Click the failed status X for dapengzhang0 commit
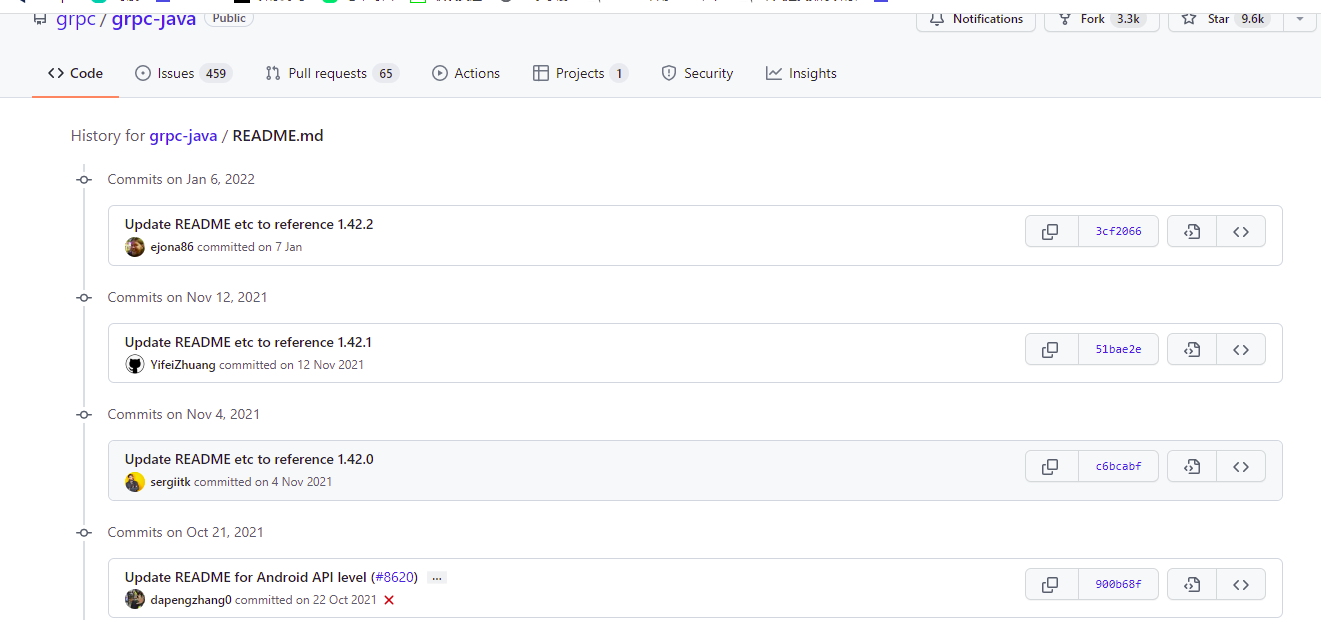 389,600
